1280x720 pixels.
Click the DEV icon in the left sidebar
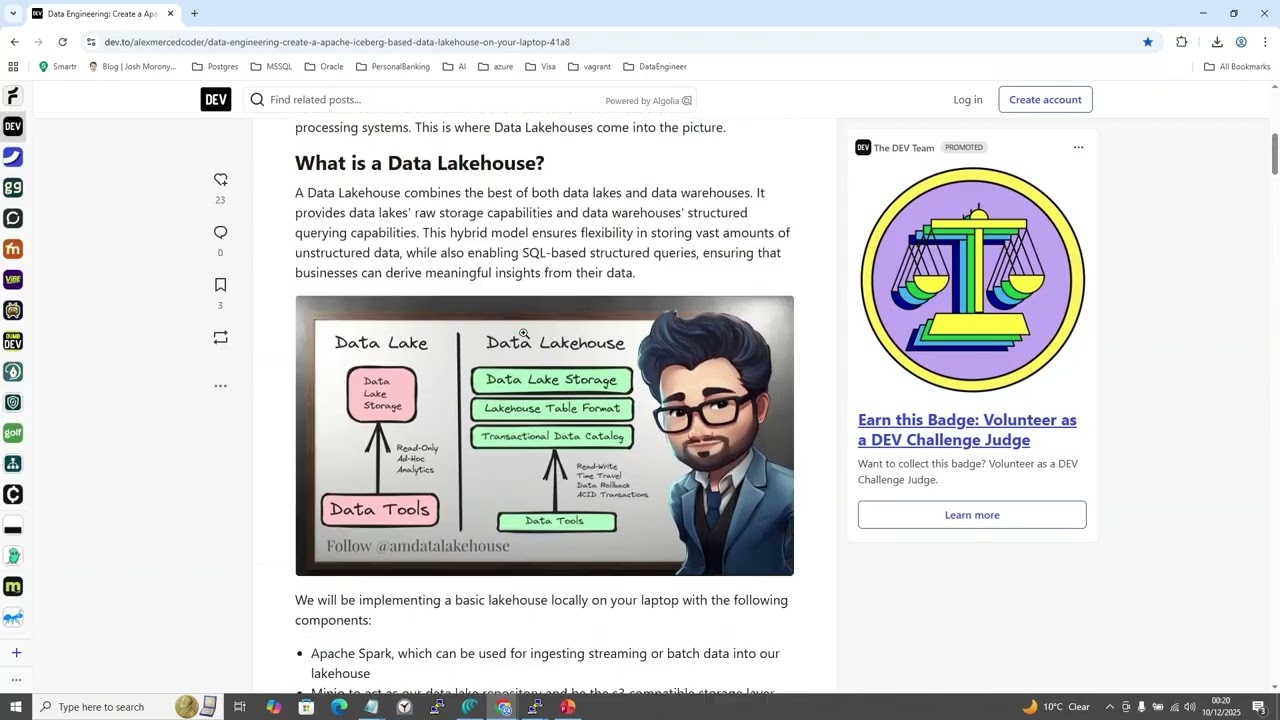click(13, 127)
